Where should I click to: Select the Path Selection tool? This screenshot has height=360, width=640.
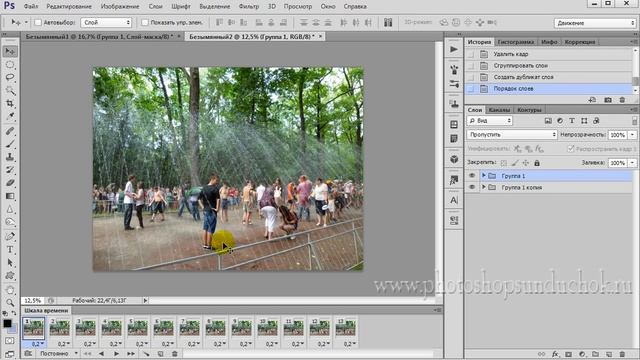click(x=10, y=262)
